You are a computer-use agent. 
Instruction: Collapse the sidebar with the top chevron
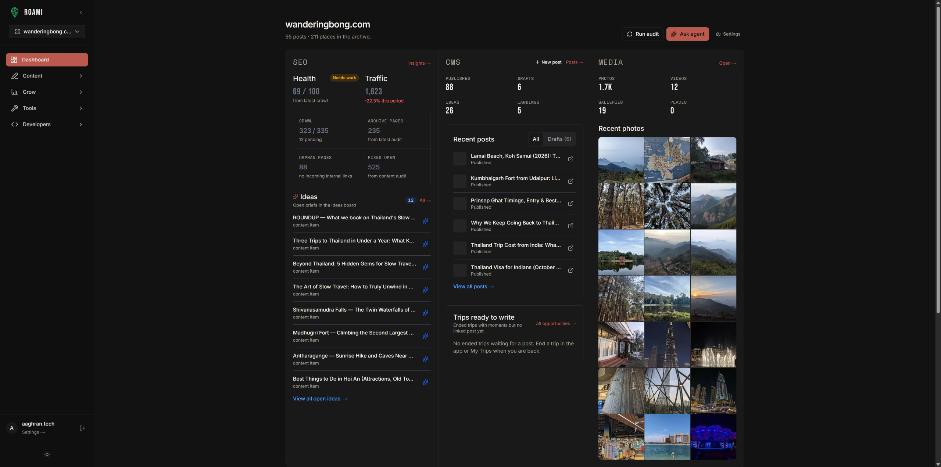tap(81, 12)
